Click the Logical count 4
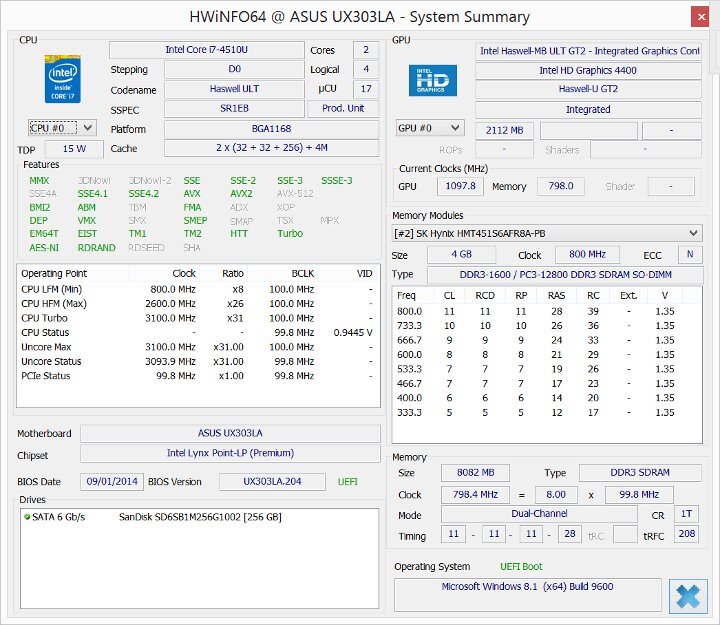 tap(366, 69)
